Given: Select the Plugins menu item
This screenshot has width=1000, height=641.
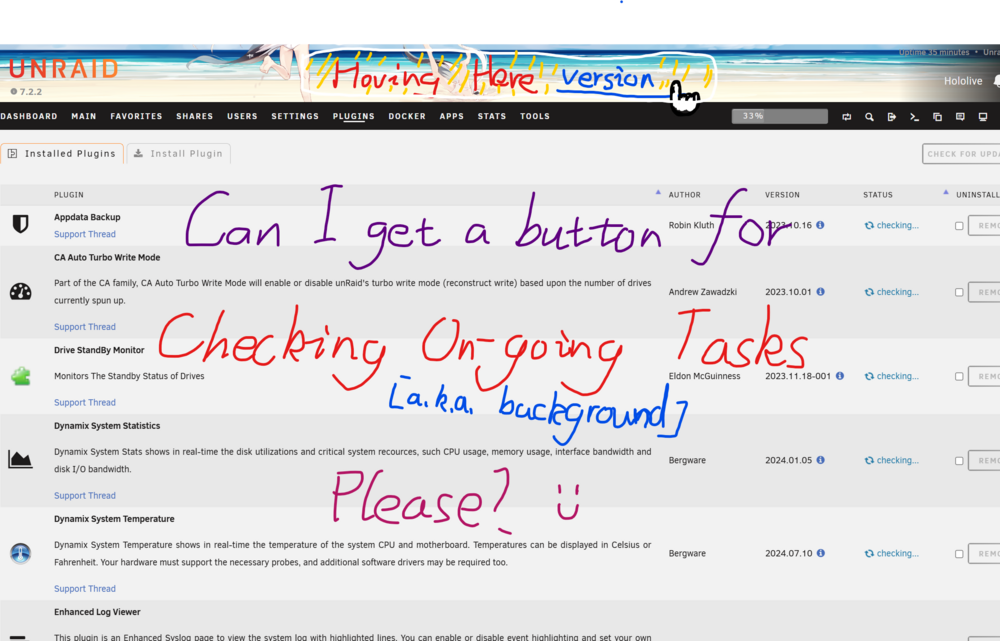Looking at the screenshot, I should click(x=353, y=116).
